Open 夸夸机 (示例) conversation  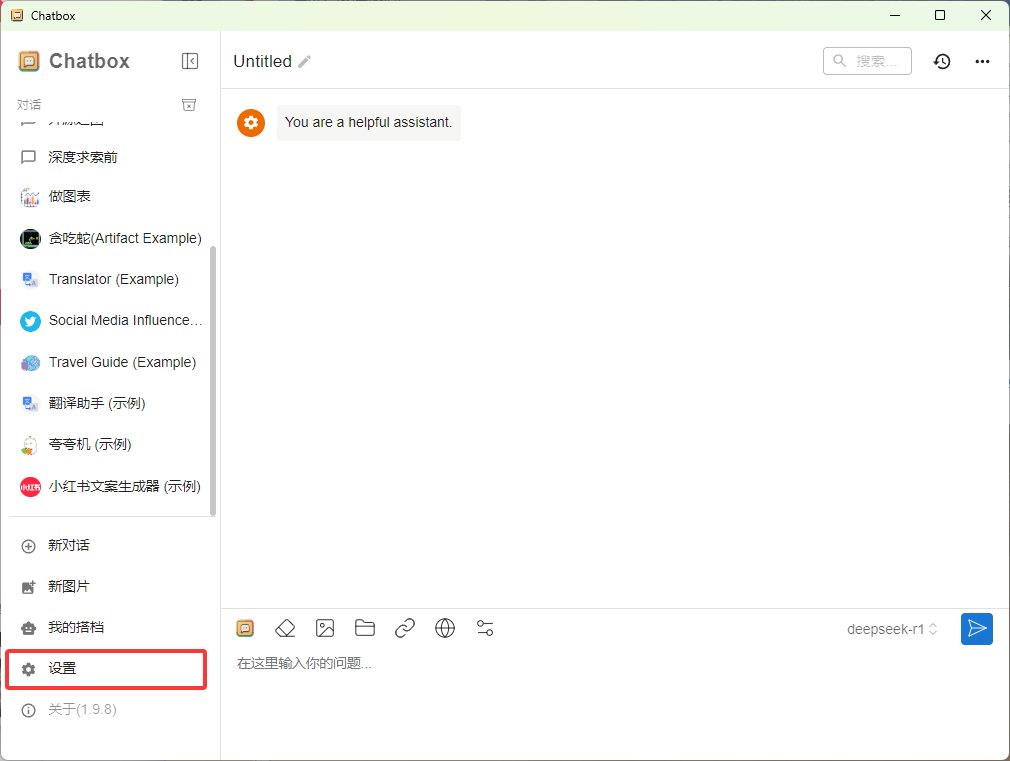(x=110, y=445)
